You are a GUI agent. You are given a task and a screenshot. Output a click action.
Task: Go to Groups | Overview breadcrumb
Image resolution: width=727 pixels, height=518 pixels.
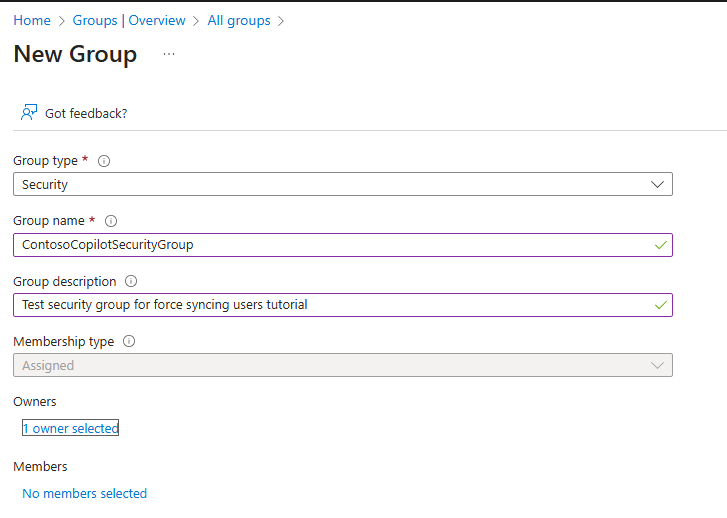tap(129, 20)
